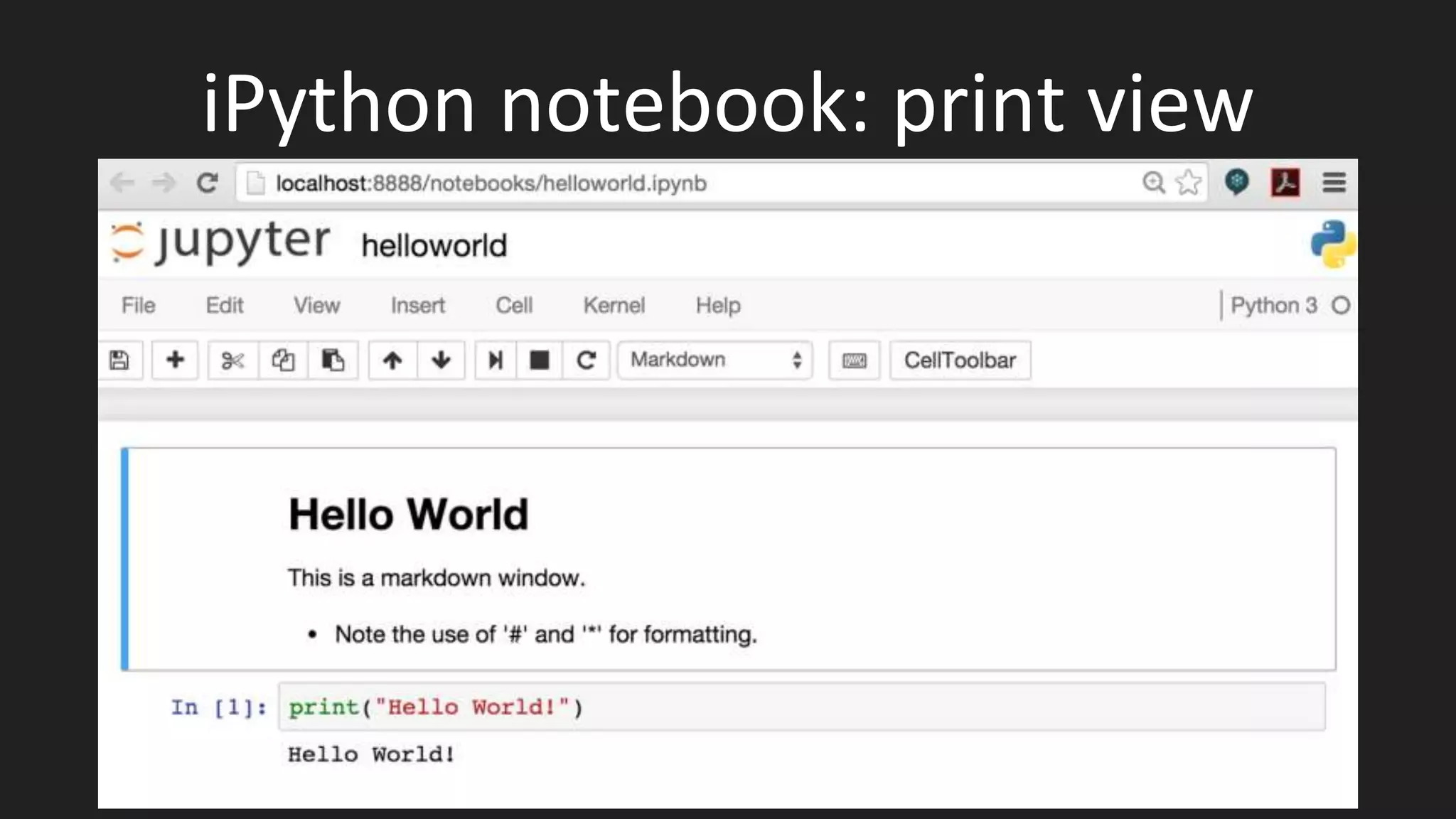Viewport: 1456px width, 819px height.
Task: Save notebook with the floppy disk icon
Action: pos(119,360)
